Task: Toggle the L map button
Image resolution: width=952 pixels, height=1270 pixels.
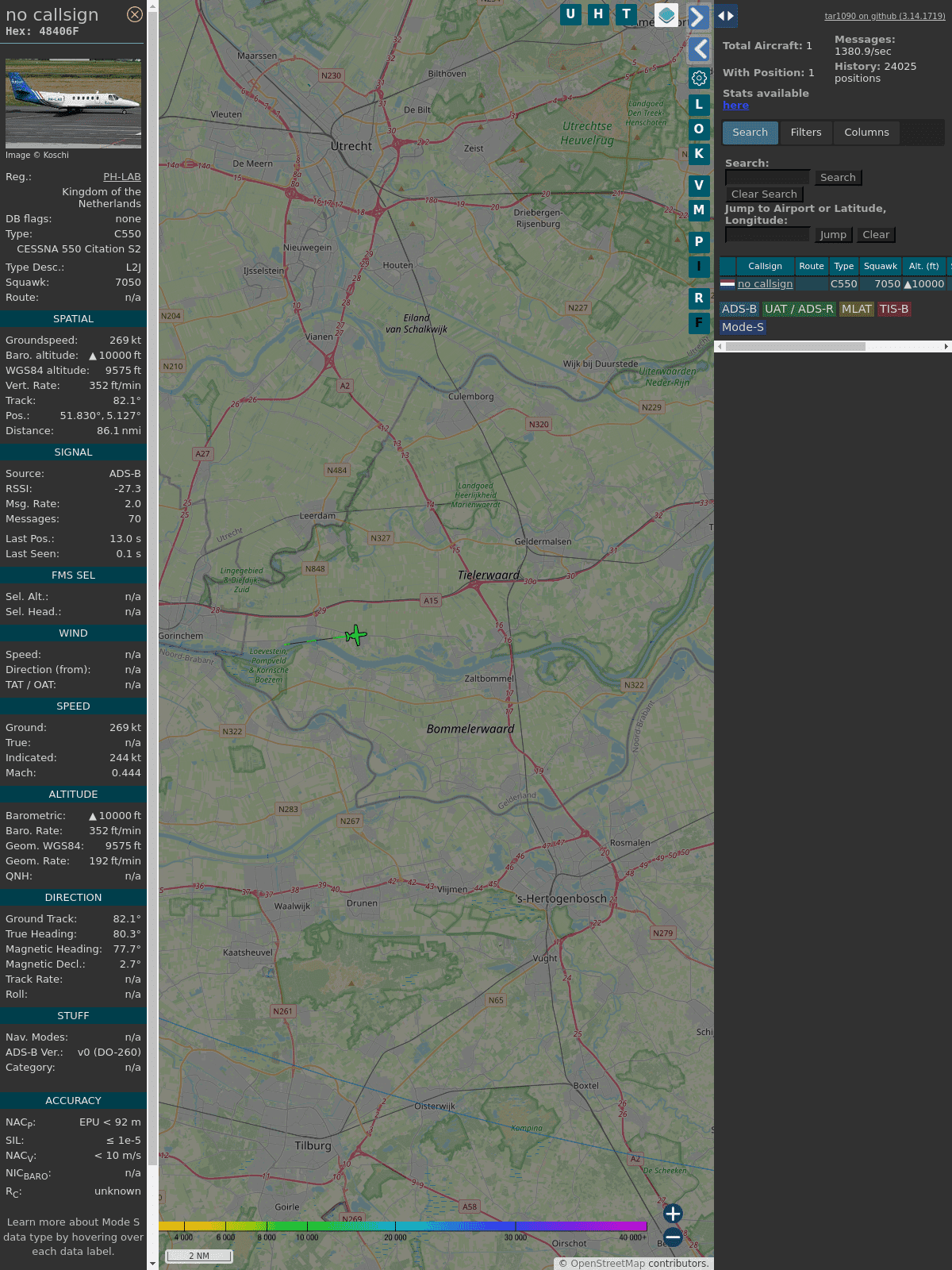Action: click(x=699, y=105)
